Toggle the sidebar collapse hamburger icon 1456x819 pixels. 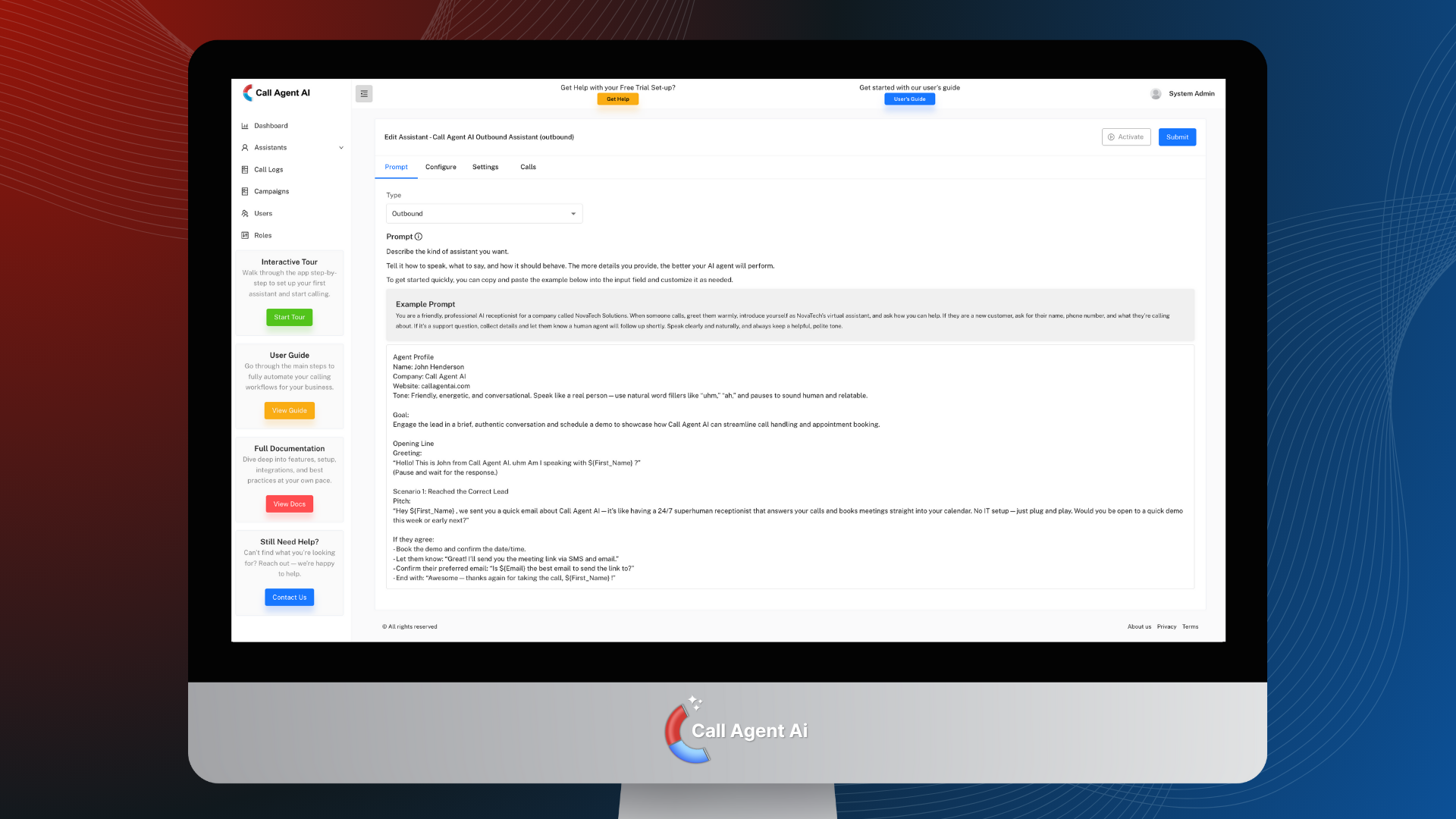click(364, 93)
